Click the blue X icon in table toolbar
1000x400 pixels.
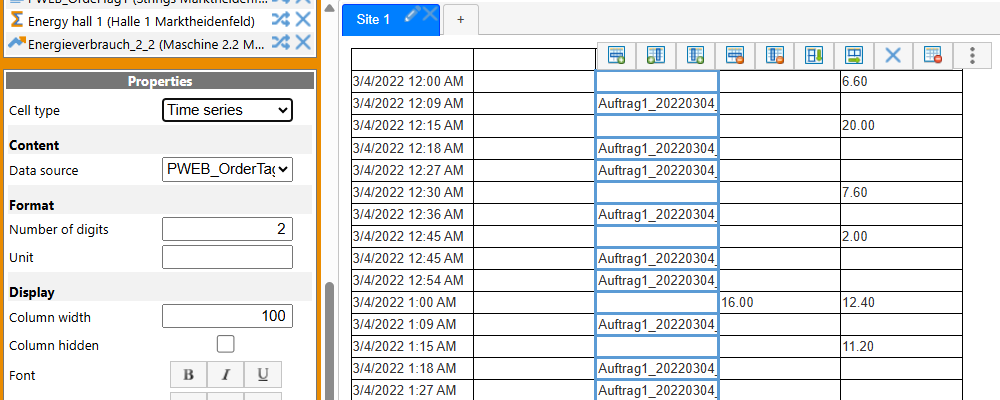(x=893, y=56)
